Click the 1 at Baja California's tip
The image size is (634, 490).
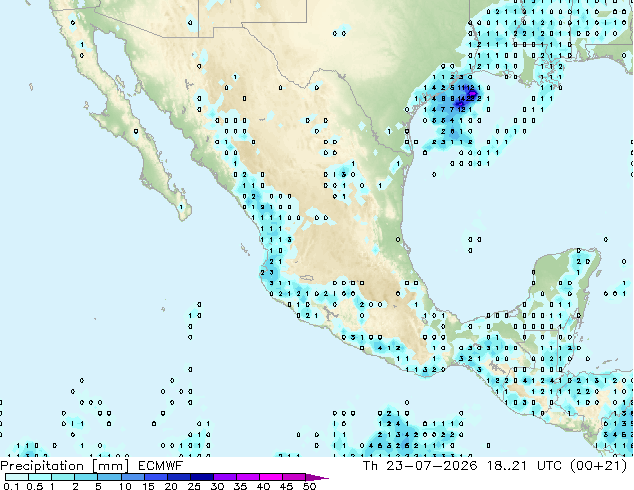[181, 207]
